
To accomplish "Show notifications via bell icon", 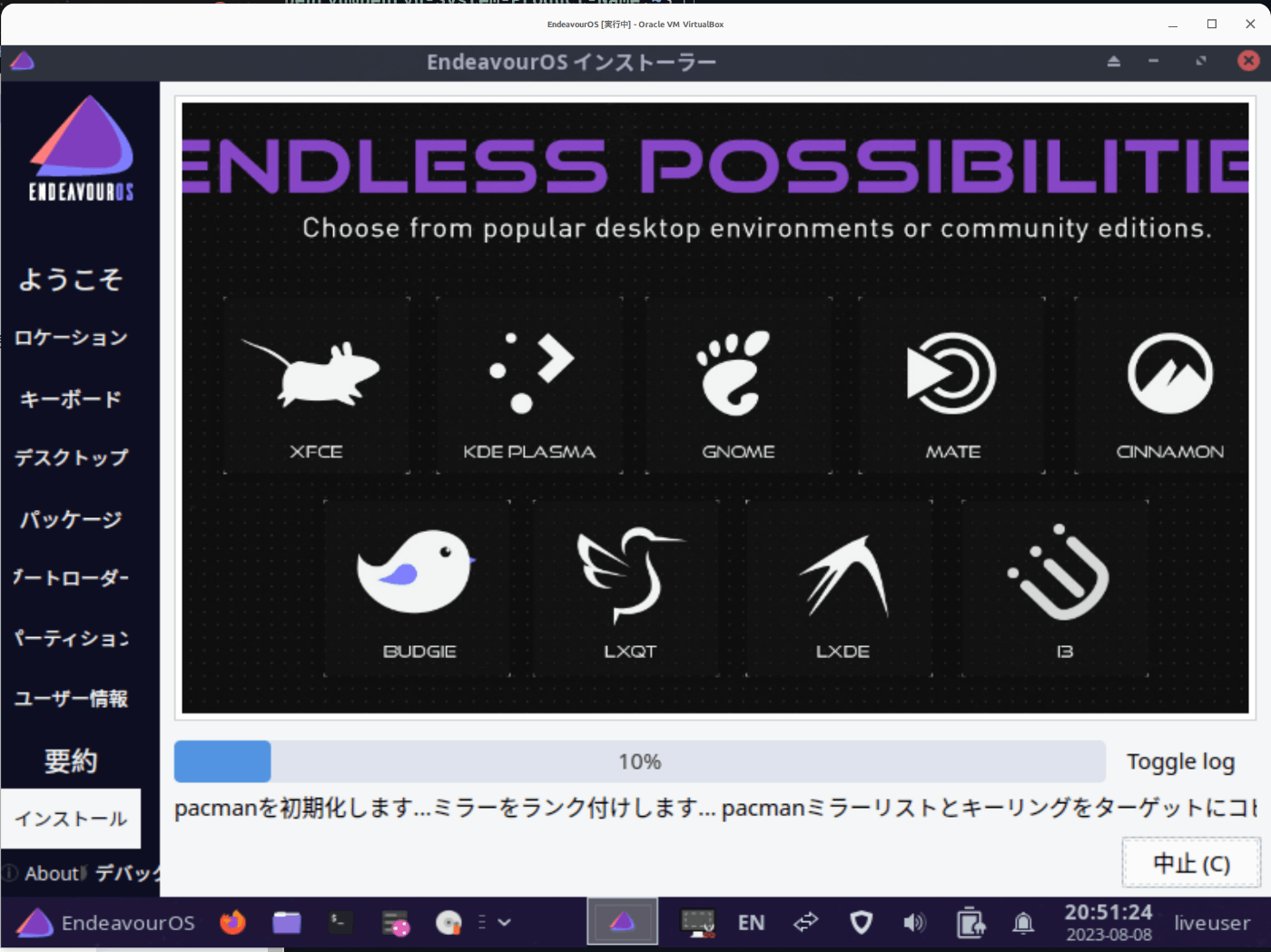I will [1023, 923].
